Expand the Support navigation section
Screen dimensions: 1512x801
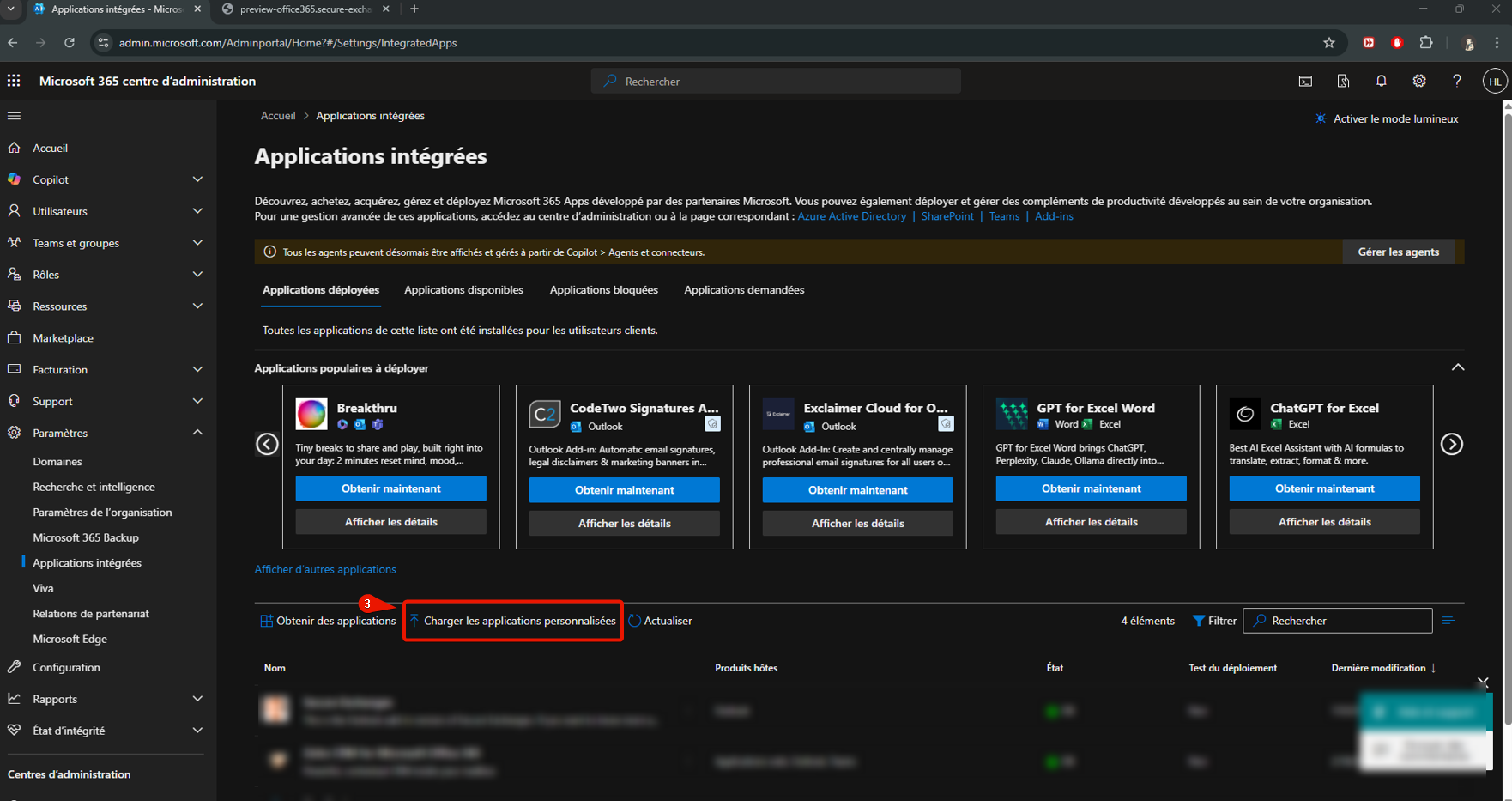pos(197,402)
